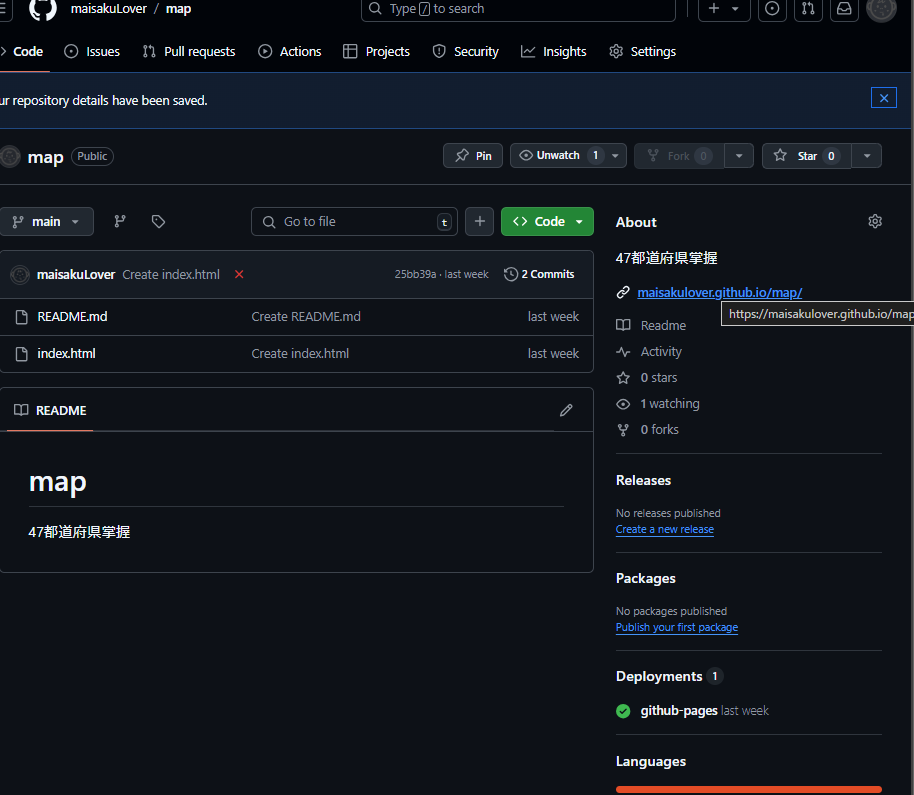Click the README.md file icon
The image size is (914, 795).
22,317
